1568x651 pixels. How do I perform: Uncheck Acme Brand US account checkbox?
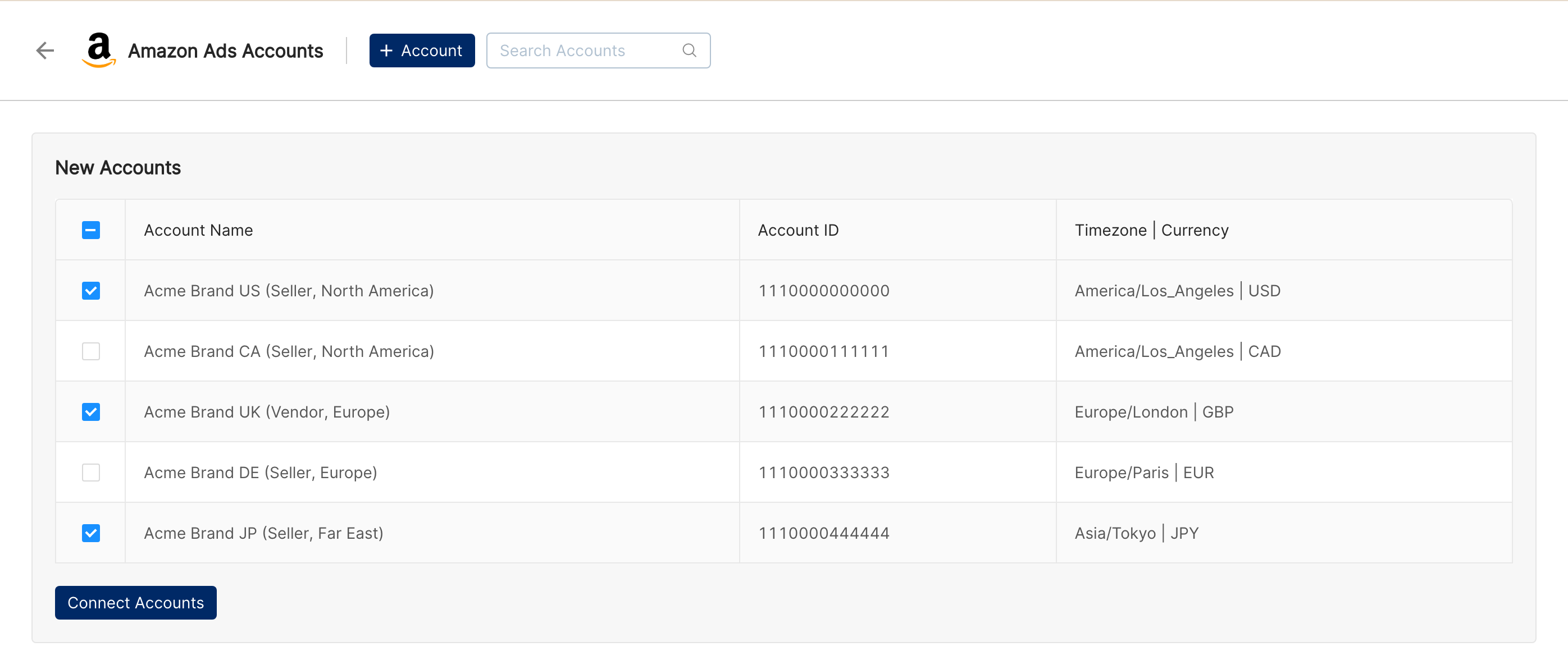90,291
